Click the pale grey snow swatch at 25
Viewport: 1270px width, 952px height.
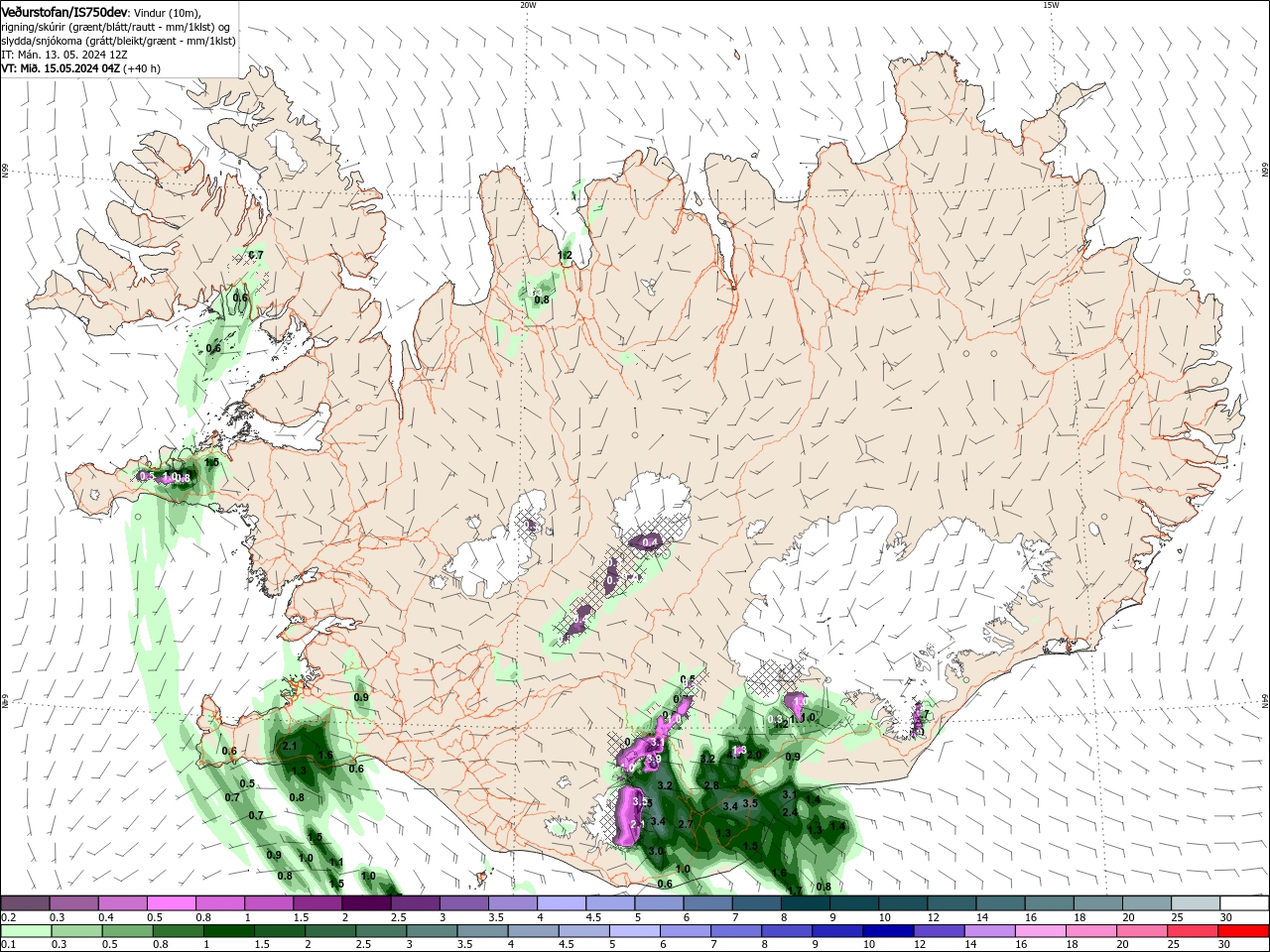pyautogui.click(x=1196, y=903)
